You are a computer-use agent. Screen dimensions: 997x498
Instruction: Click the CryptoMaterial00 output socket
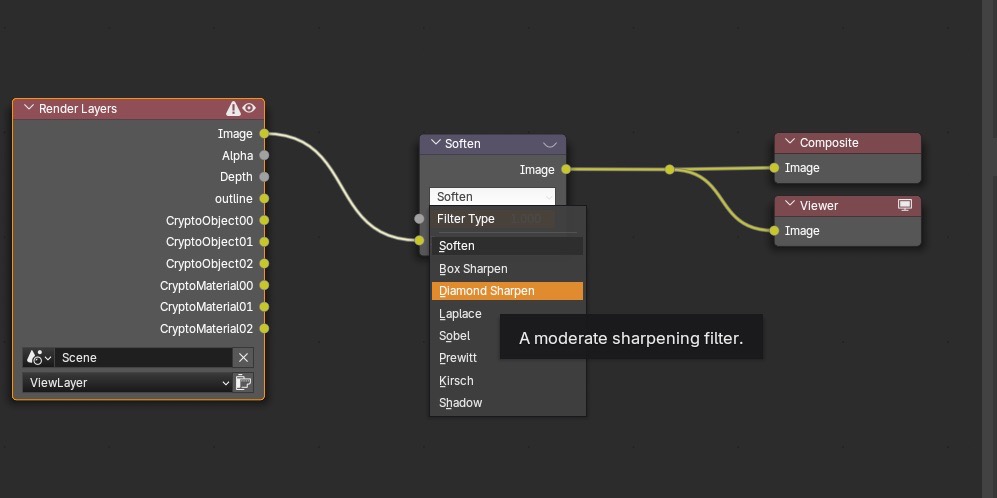[264, 285]
